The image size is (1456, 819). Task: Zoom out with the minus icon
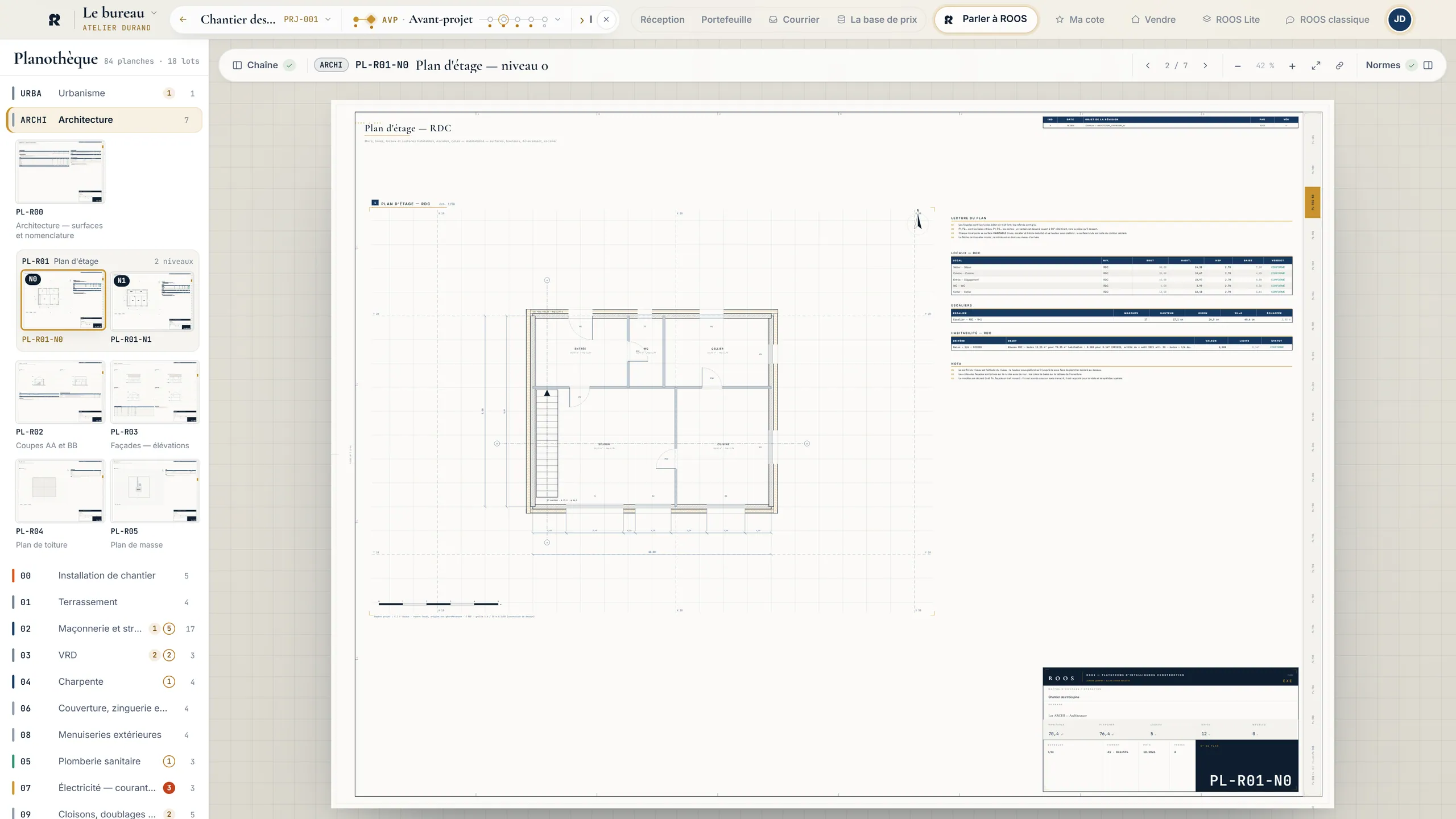pos(1238,66)
